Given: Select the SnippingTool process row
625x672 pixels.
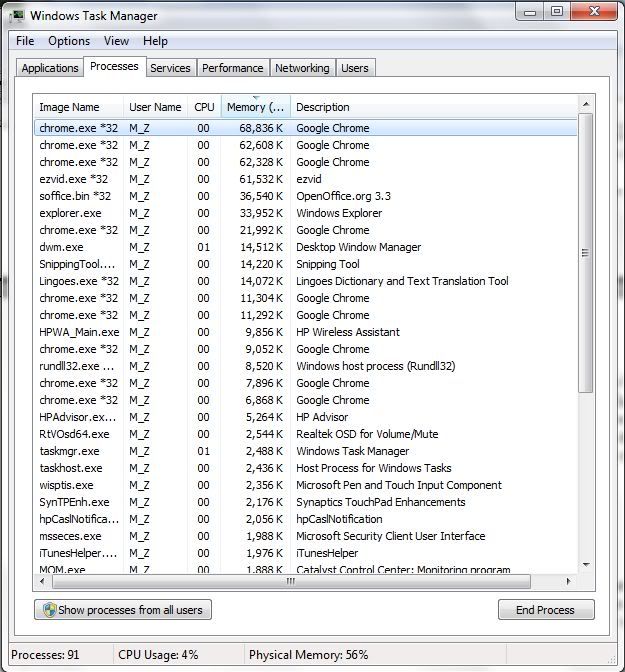Looking at the screenshot, I should click(305, 264).
